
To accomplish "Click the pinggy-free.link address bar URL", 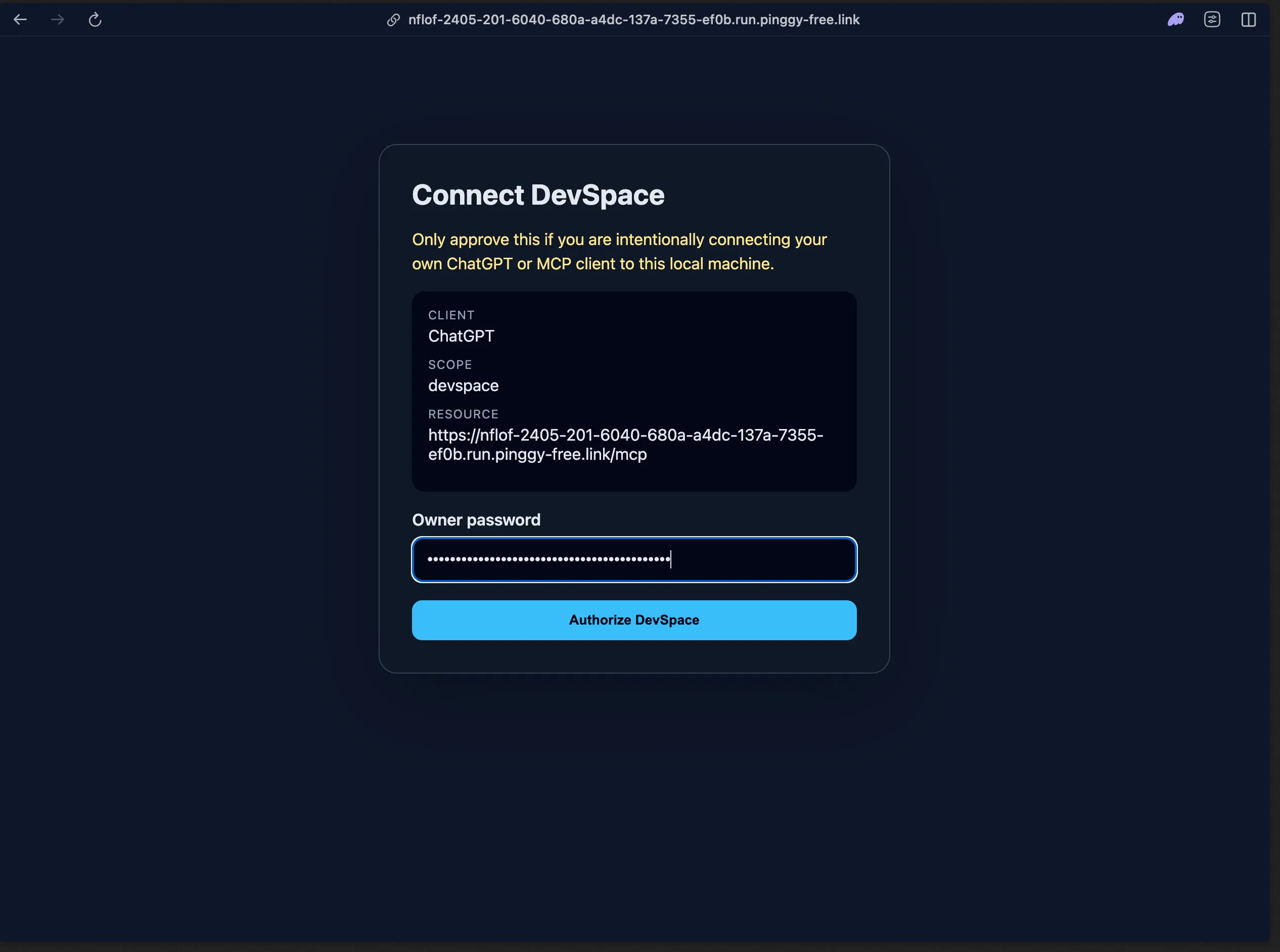I will pos(633,20).
